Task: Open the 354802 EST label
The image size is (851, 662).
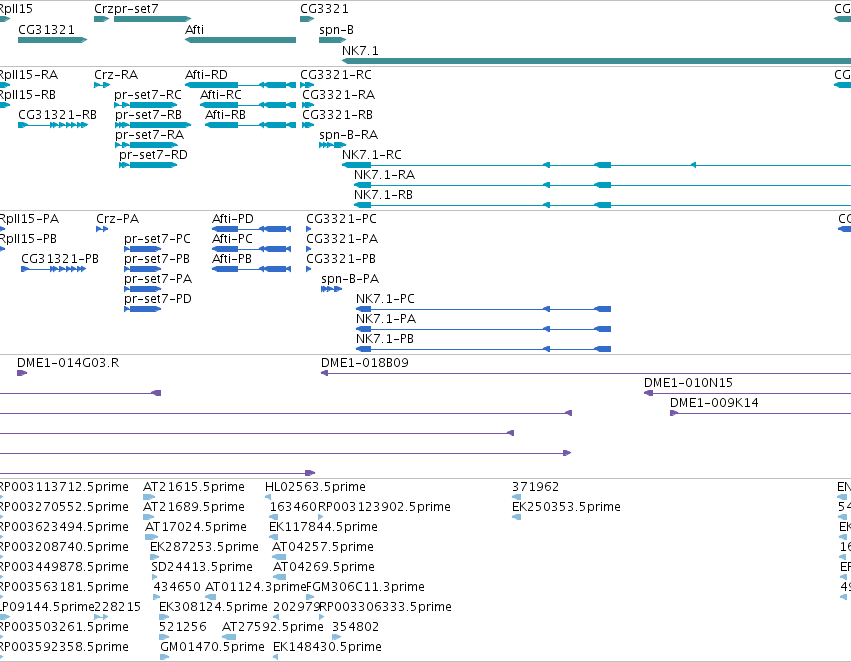Action: 355,628
